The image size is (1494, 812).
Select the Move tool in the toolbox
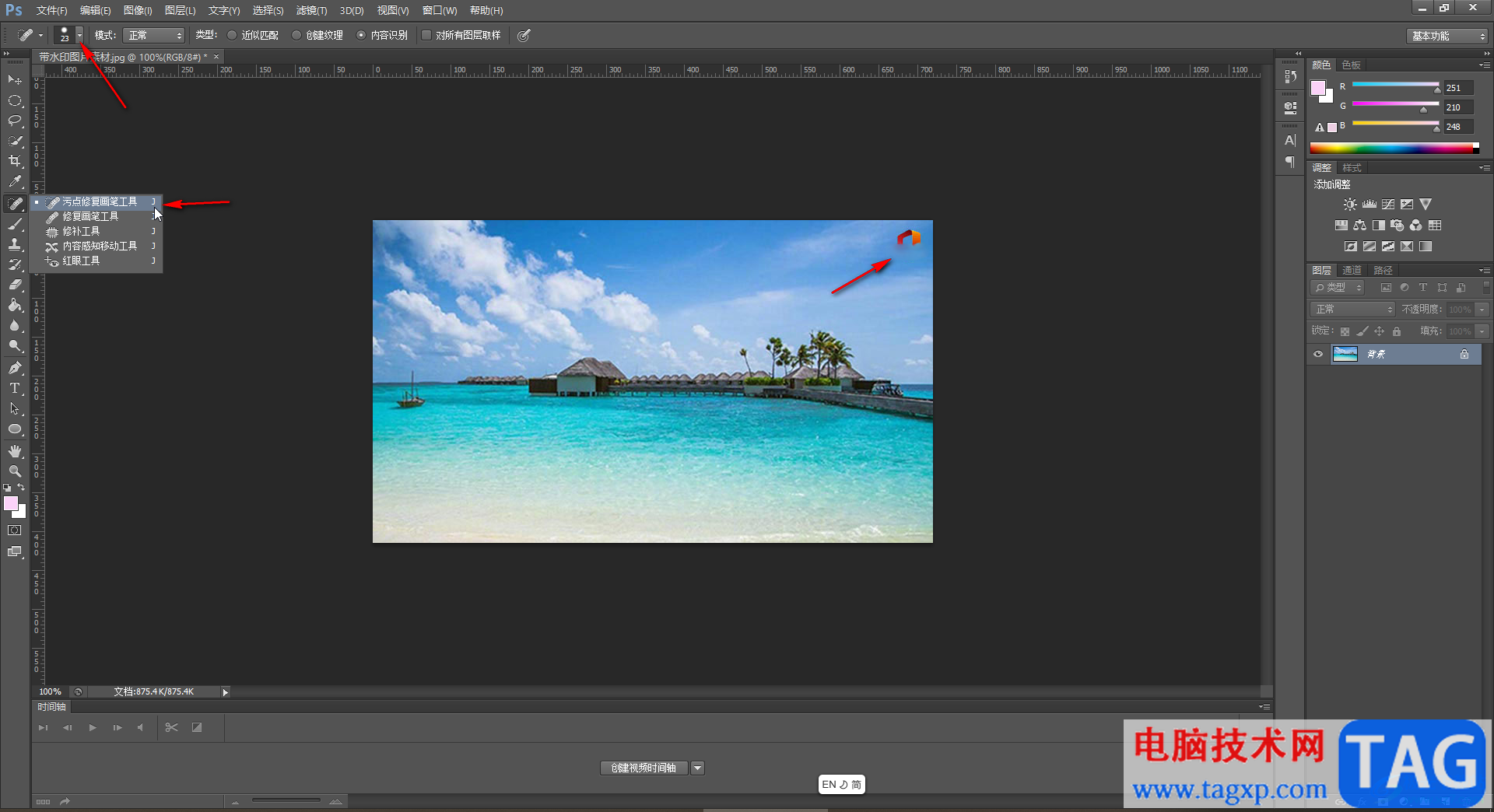[15, 80]
